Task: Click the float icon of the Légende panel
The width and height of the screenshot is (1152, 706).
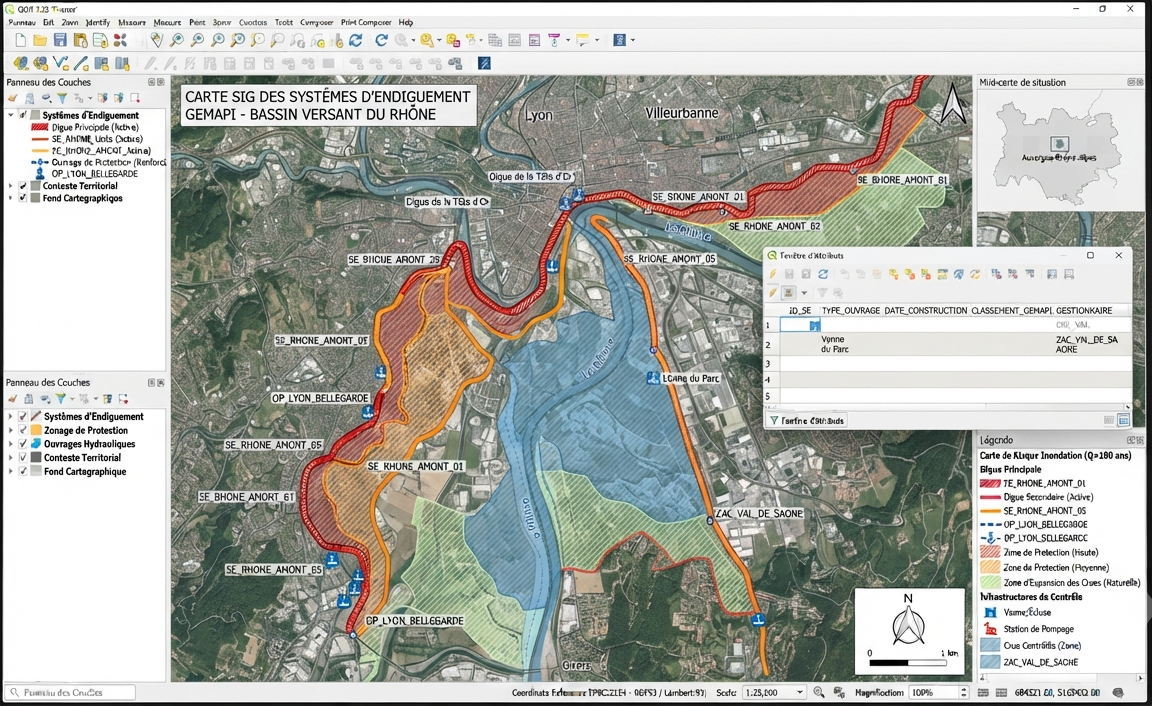Action: [1131, 441]
